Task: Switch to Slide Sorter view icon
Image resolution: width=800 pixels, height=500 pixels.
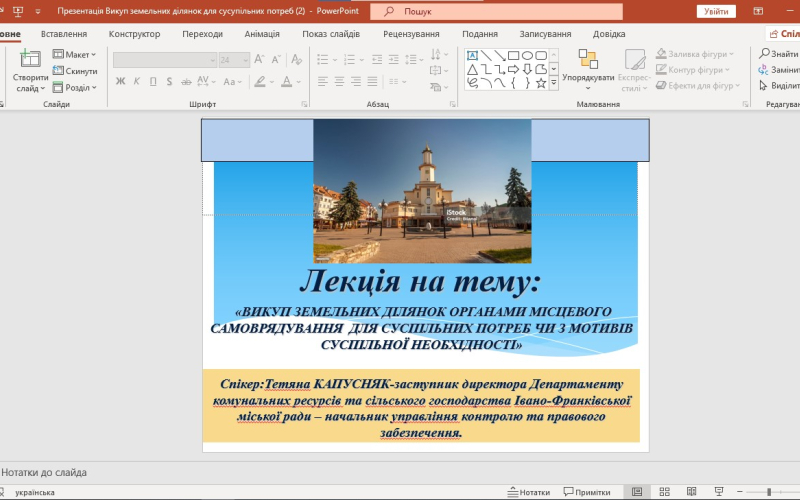Action: click(662, 492)
